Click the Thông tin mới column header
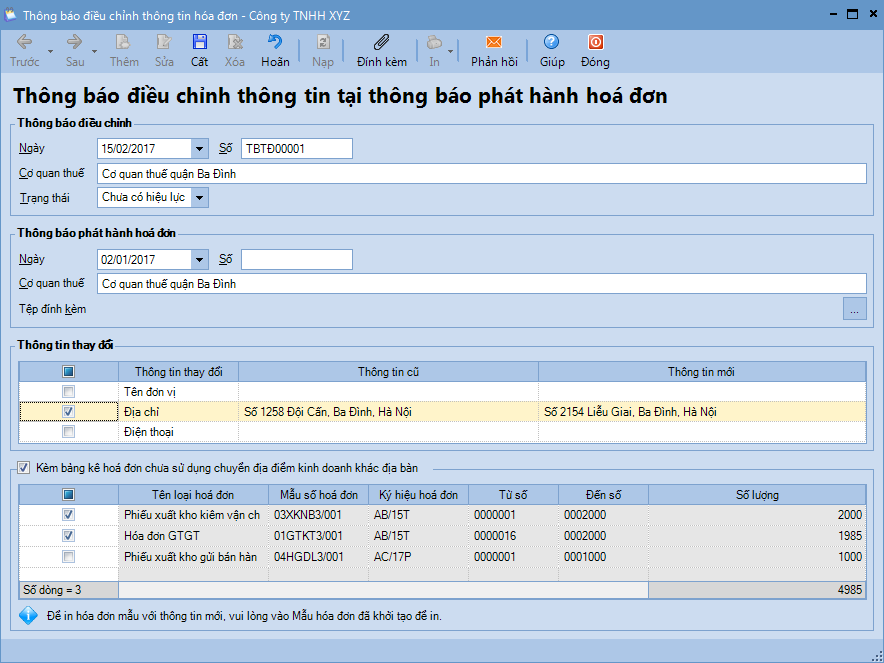The width and height of the screenshot is (884, 663). pos(701,372)
